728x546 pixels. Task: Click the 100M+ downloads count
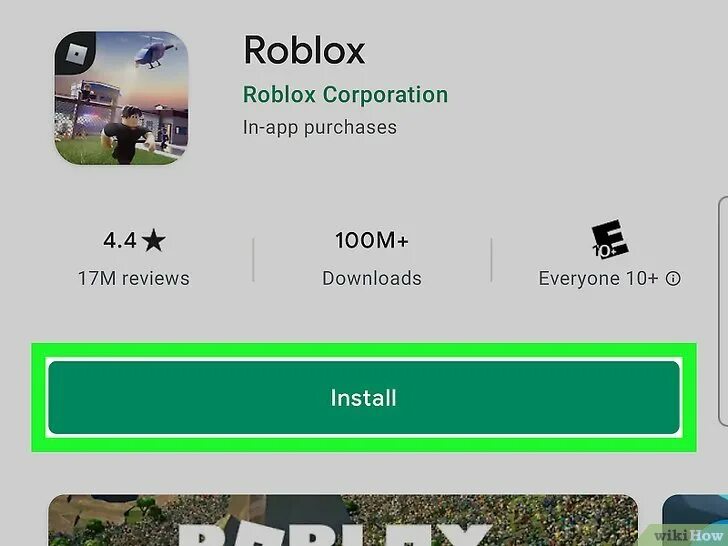tap(372, 240)
